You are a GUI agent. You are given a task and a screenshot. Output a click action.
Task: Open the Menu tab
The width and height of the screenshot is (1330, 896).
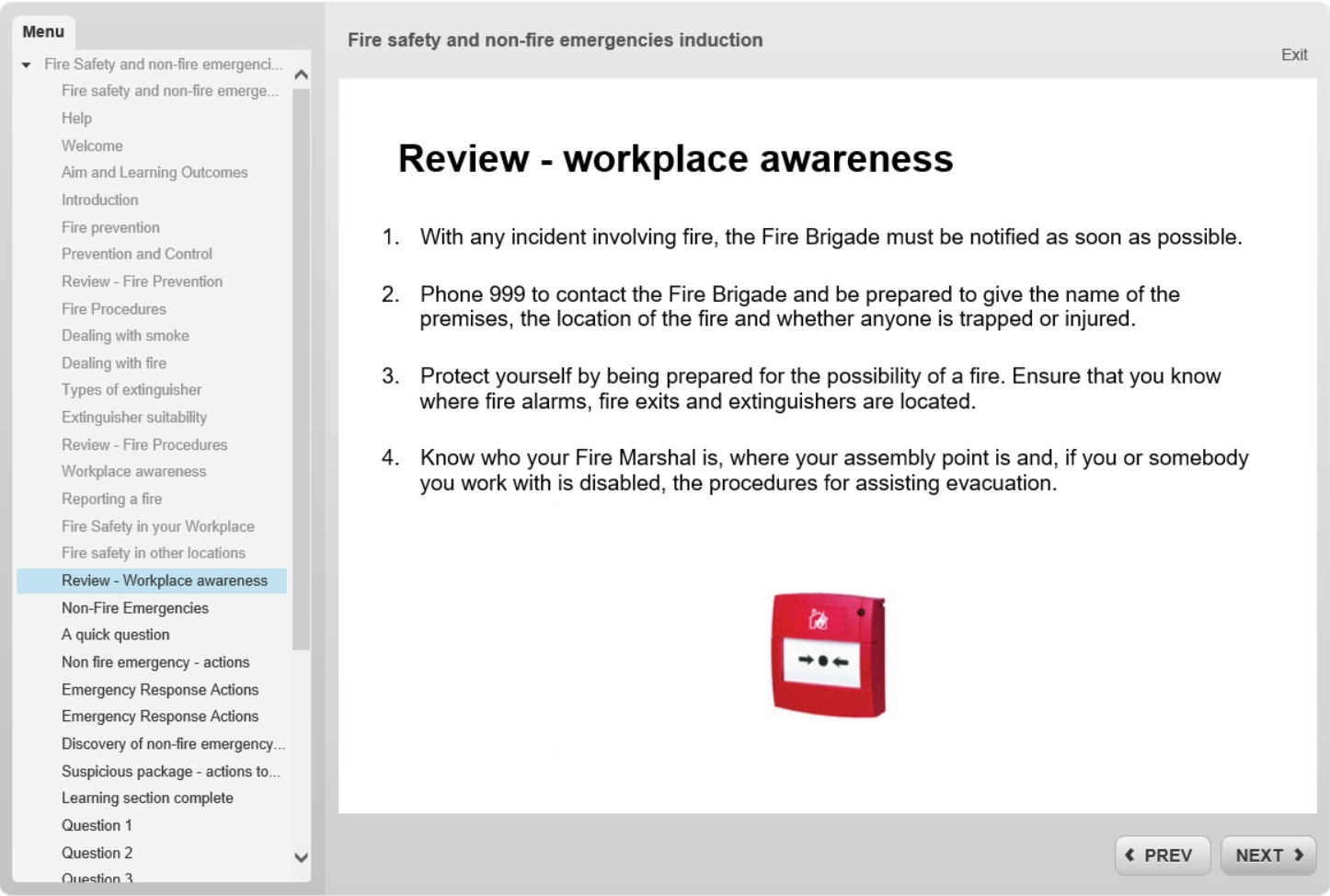coord(43,31)
